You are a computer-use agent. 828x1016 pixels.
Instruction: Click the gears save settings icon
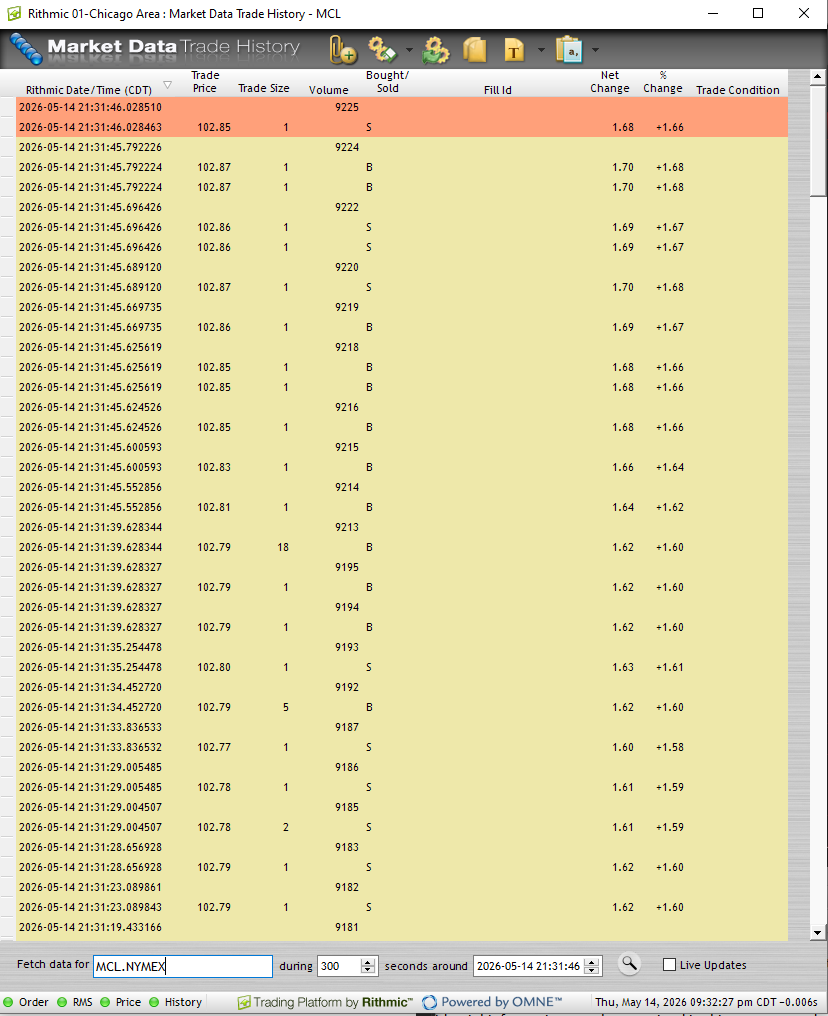[x=382, y=49]
